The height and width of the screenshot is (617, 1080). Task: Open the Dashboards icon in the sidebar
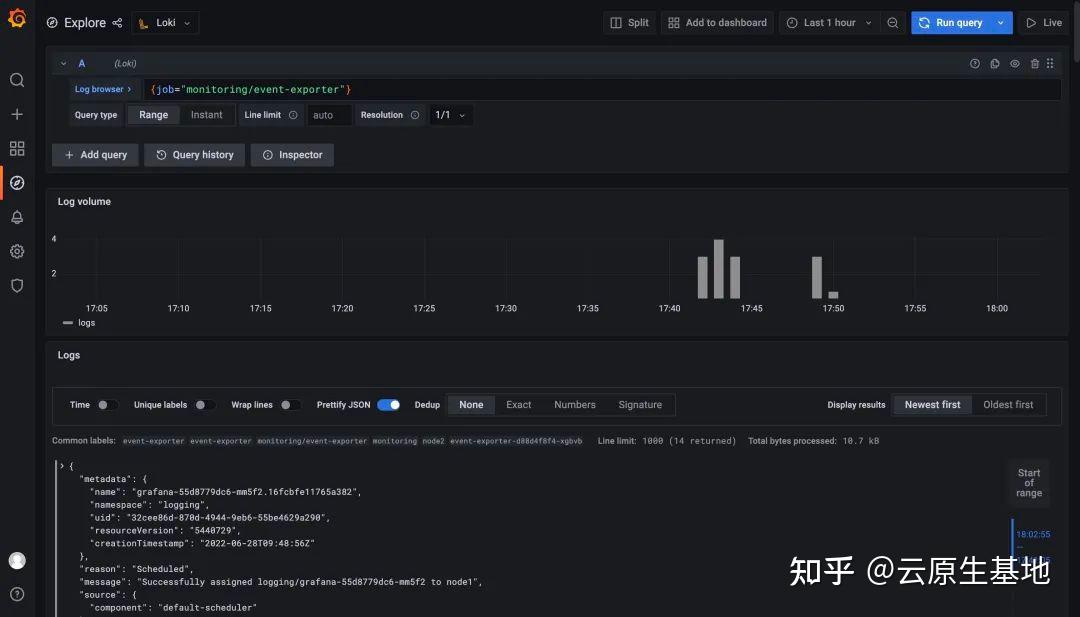pos(16,148)
